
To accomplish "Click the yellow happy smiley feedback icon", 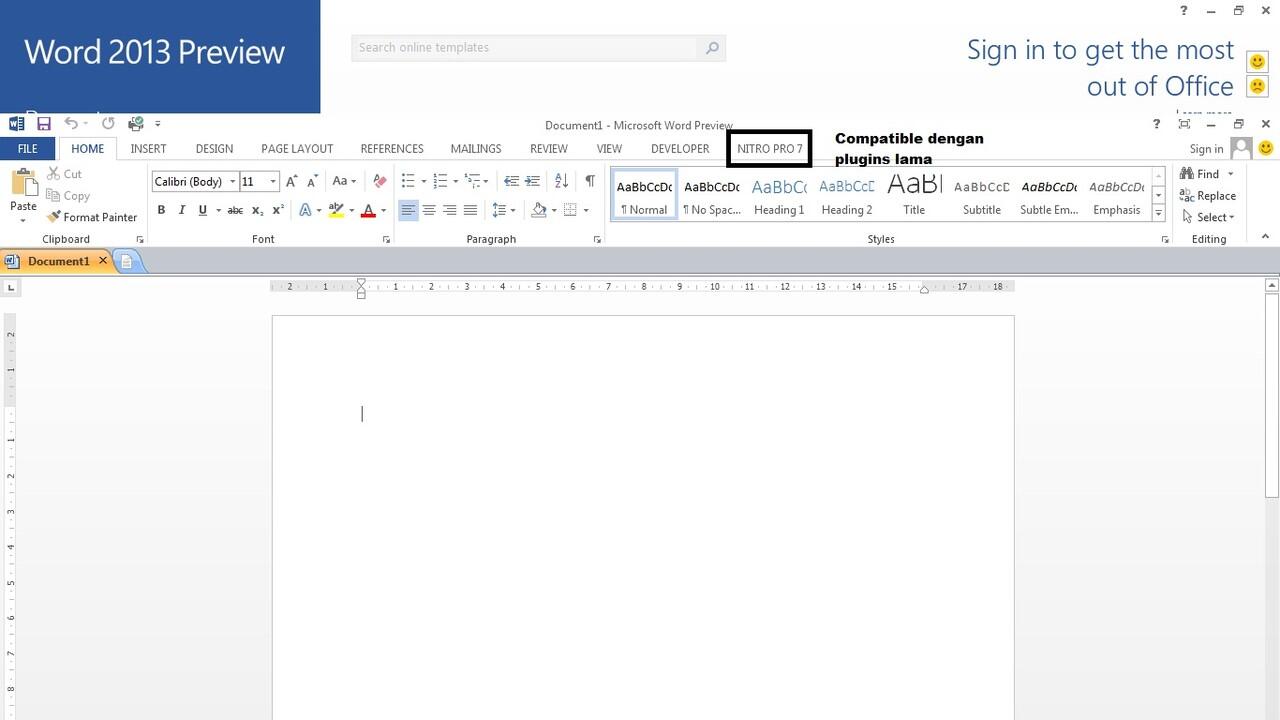I will (x=1258, y=62).
